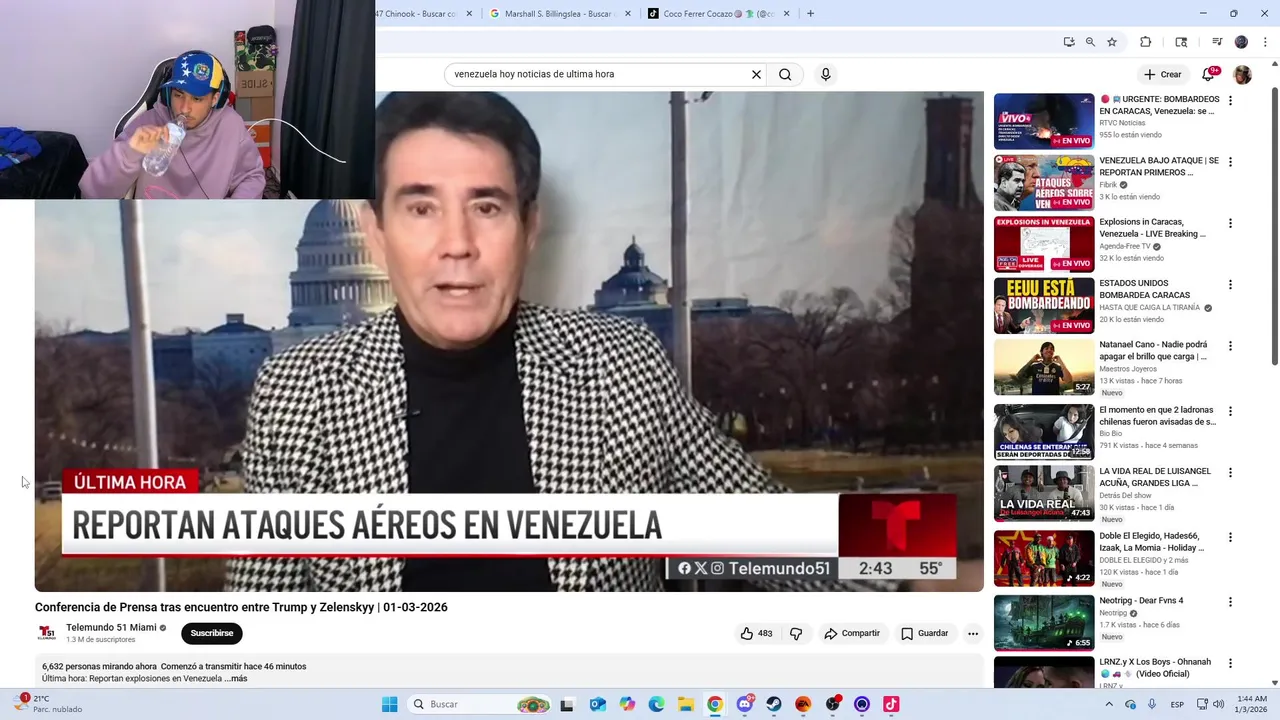The image size is (1280, 720).
Task: Open volume control in system tray
Action: click(x=1218, y=704)
